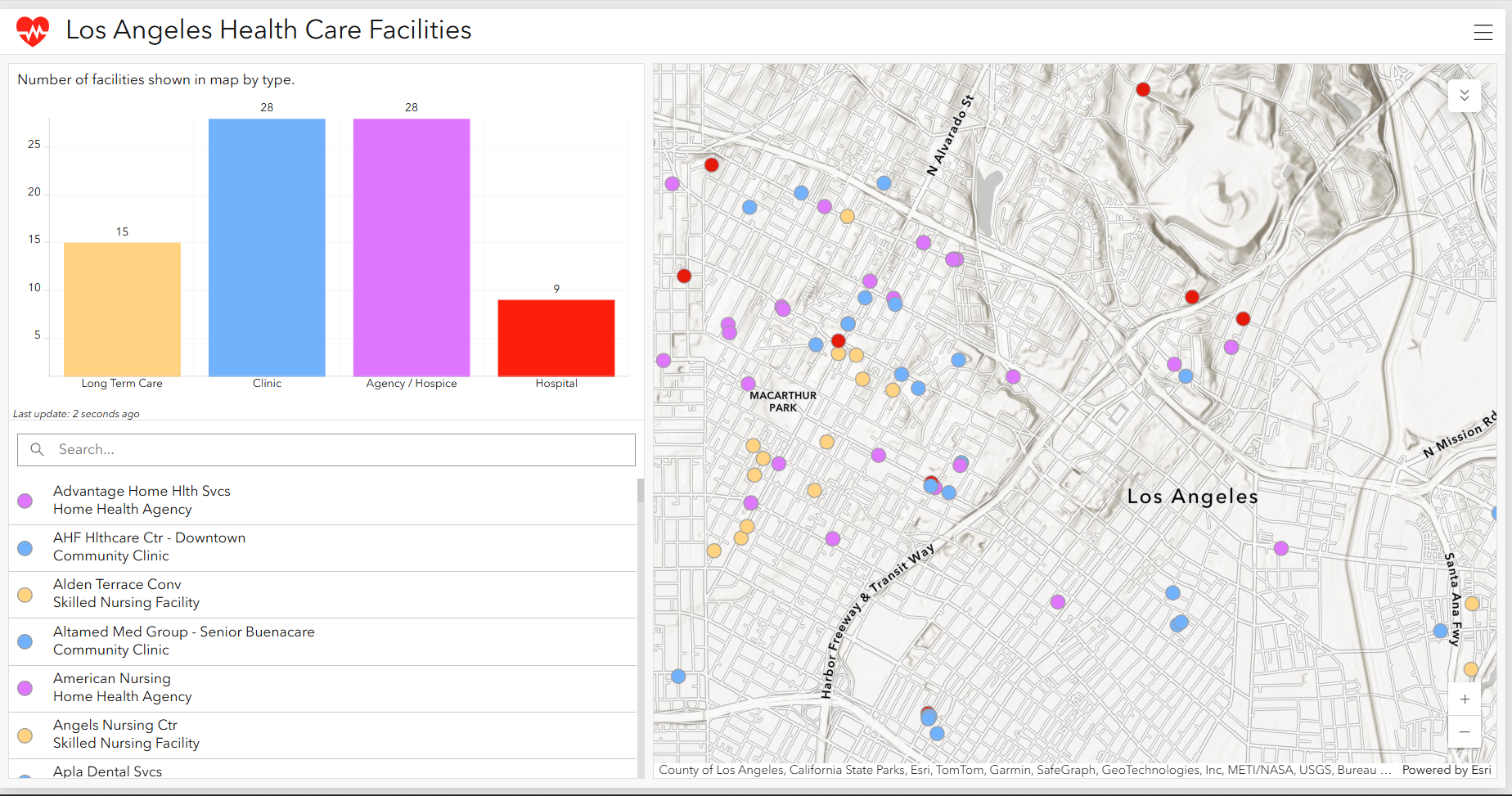Screen dimensions: 1512x796
Task: Open AHF Hlthcare Ctr - Downtown item
Action: pos(323,547)
